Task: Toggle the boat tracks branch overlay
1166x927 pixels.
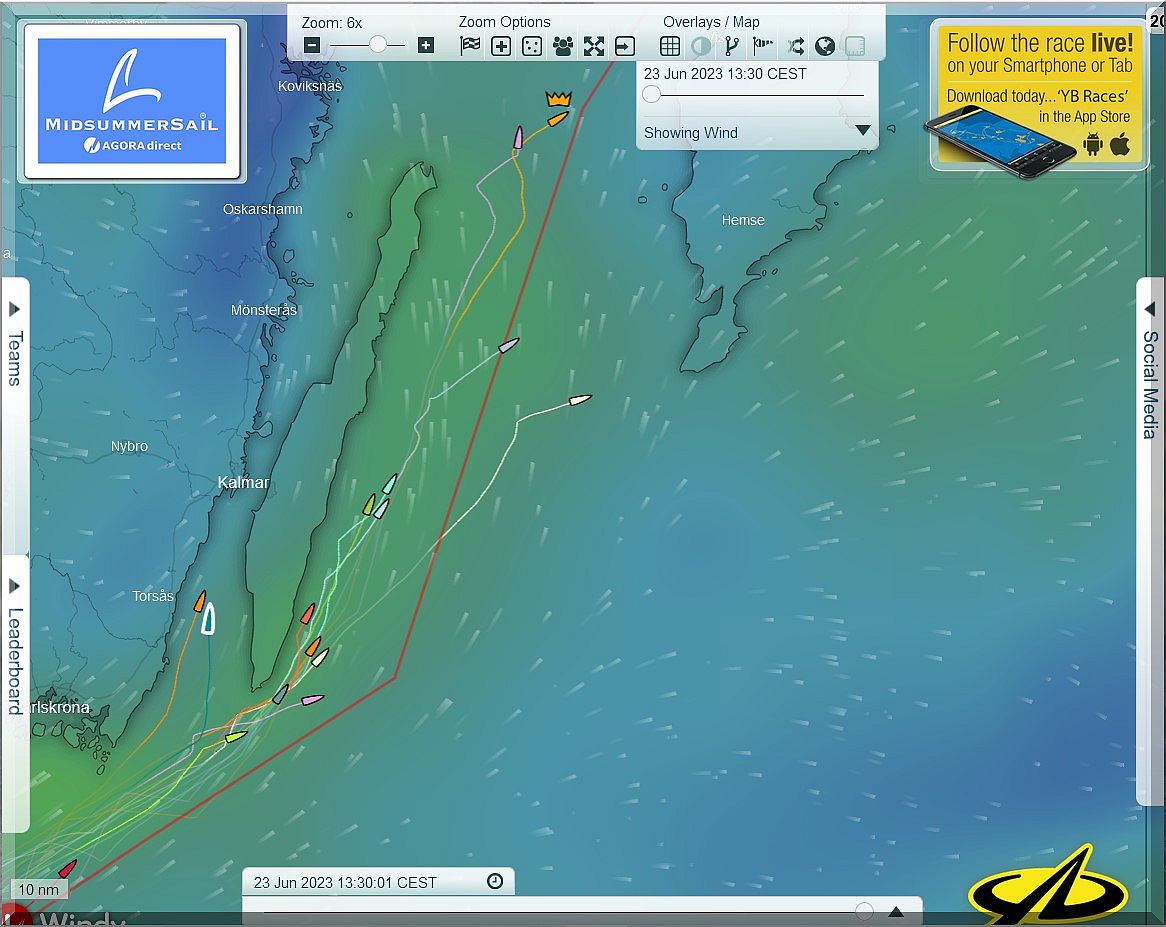Action: coord(732,45)
